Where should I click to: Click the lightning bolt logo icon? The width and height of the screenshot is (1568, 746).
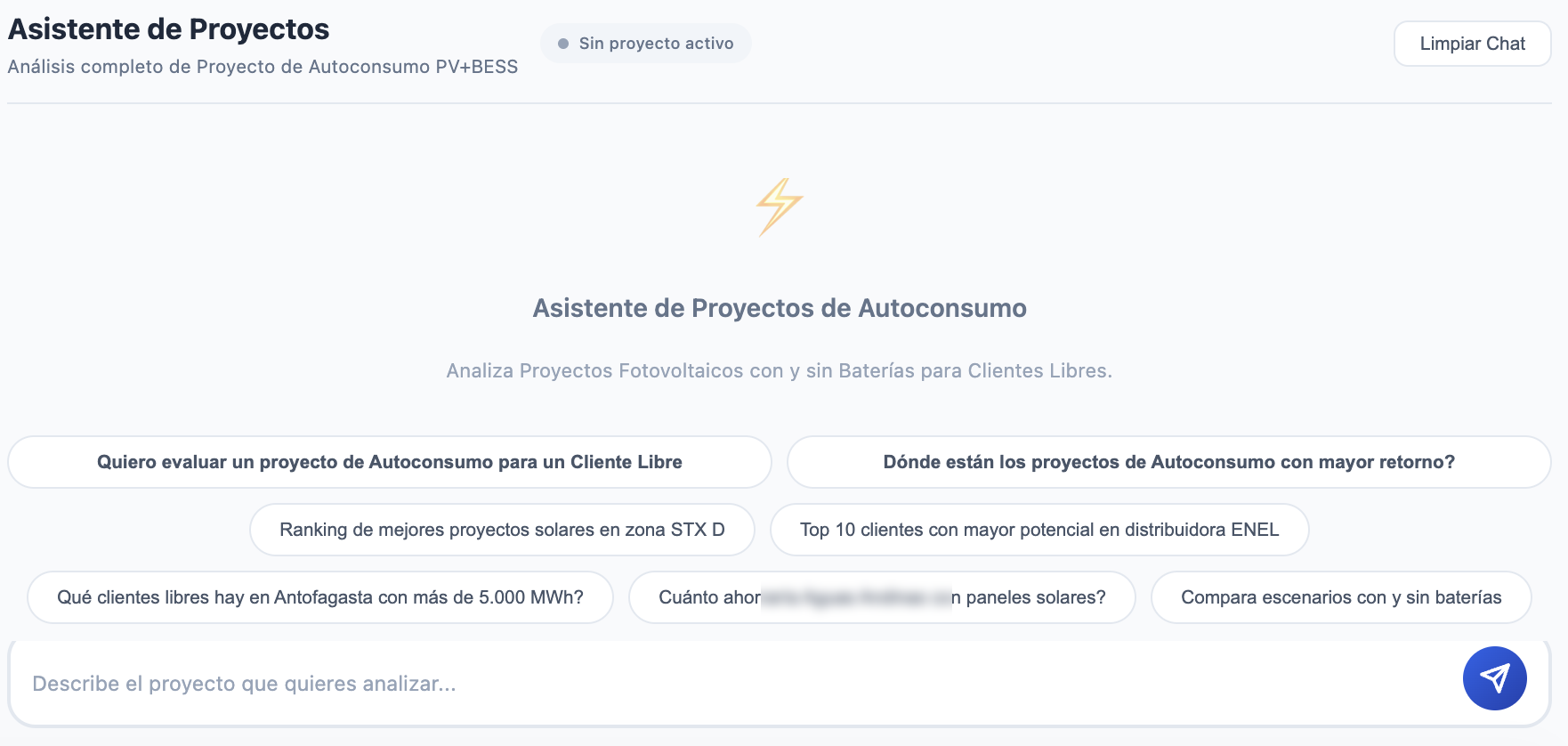click(x=780, y=207)
